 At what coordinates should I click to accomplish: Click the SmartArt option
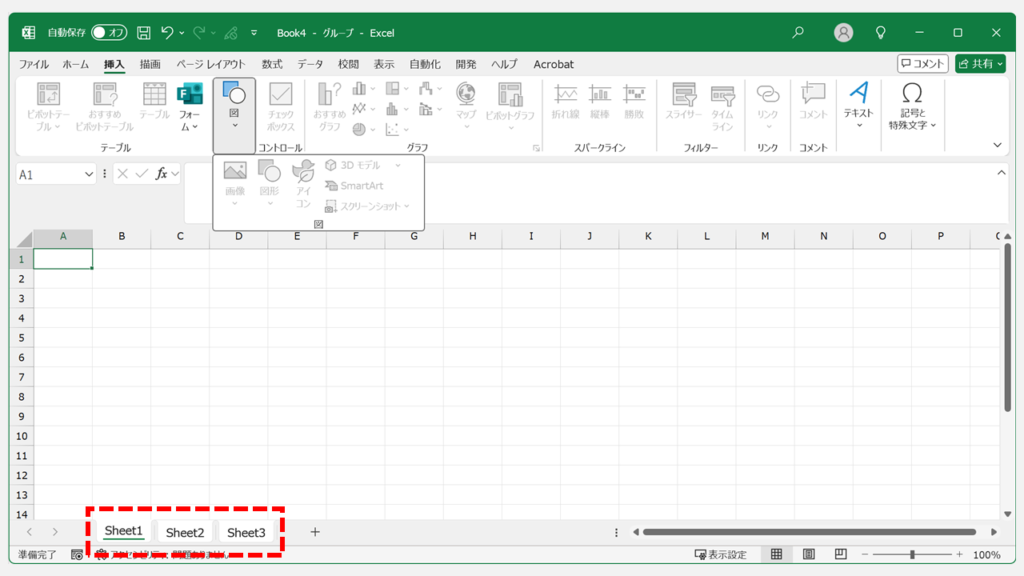[x=354, y=185]
